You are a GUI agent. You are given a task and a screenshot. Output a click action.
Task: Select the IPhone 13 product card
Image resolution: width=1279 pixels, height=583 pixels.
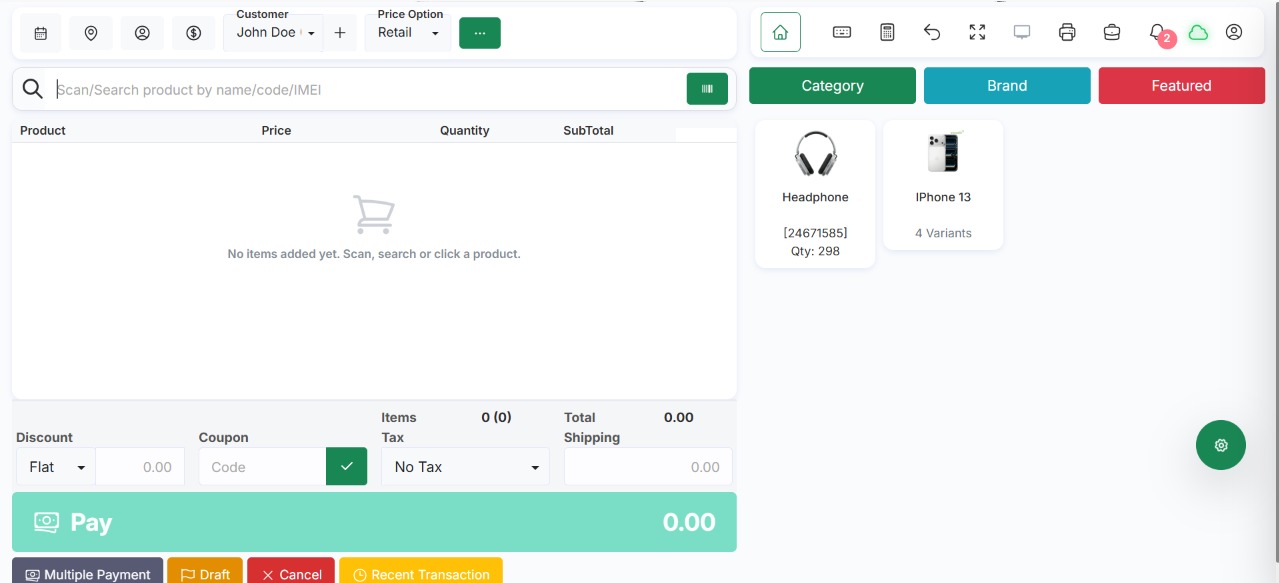[x=943, y=185]
